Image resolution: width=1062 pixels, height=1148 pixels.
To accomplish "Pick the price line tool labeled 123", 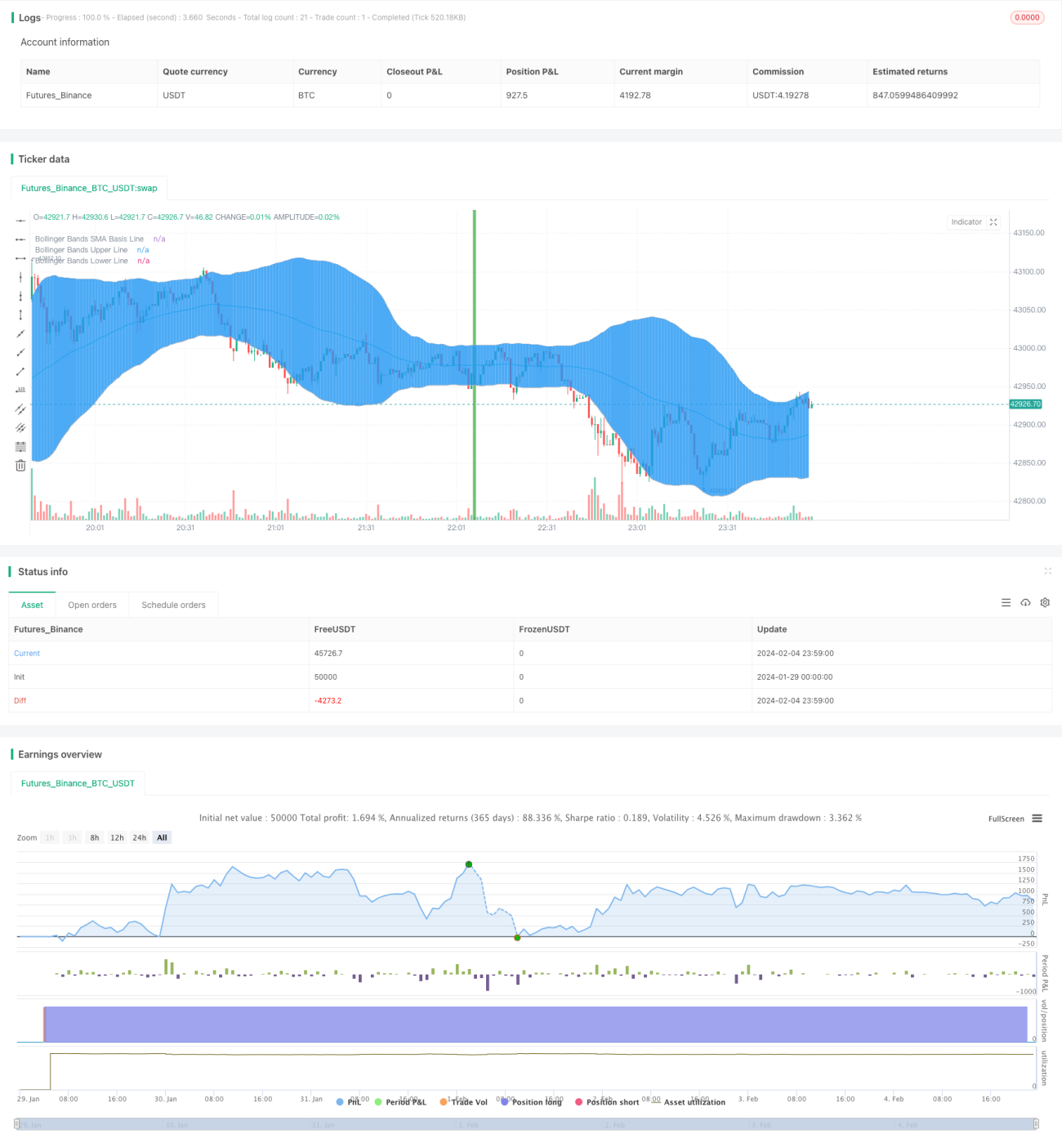I will (20, 391).
